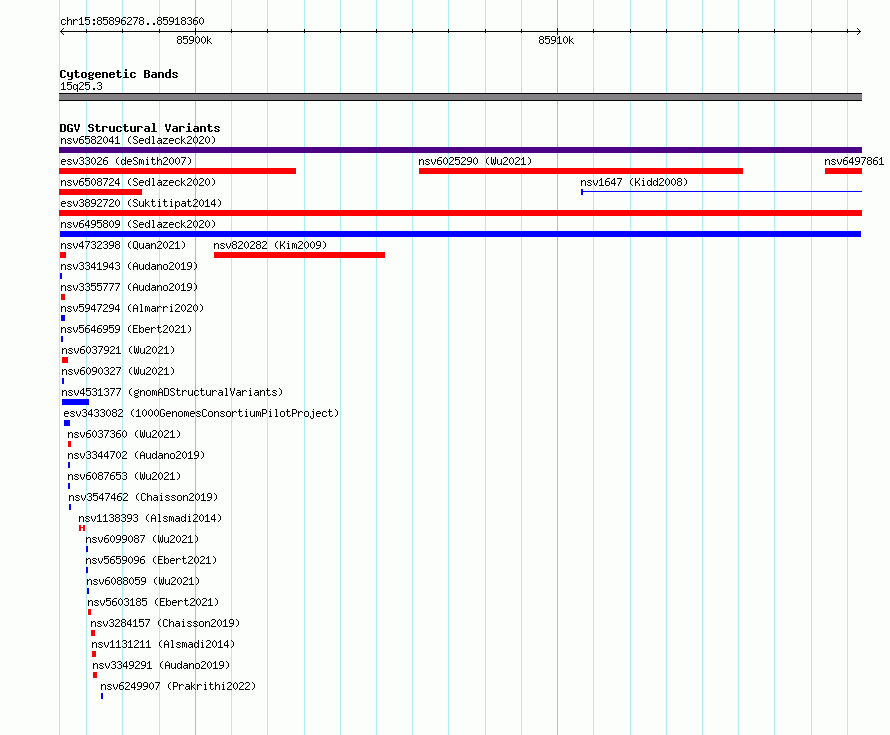
Task: Click the red nsv6497861 variant bar
Action: 843,171
